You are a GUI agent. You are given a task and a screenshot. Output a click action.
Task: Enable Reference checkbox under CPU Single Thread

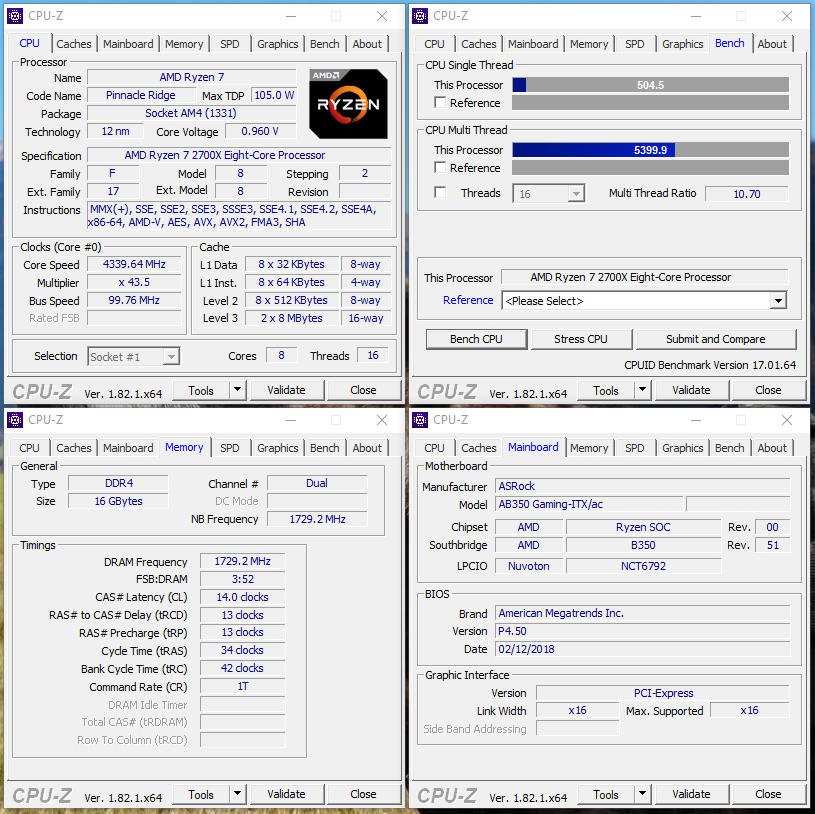tap(440, 102)
